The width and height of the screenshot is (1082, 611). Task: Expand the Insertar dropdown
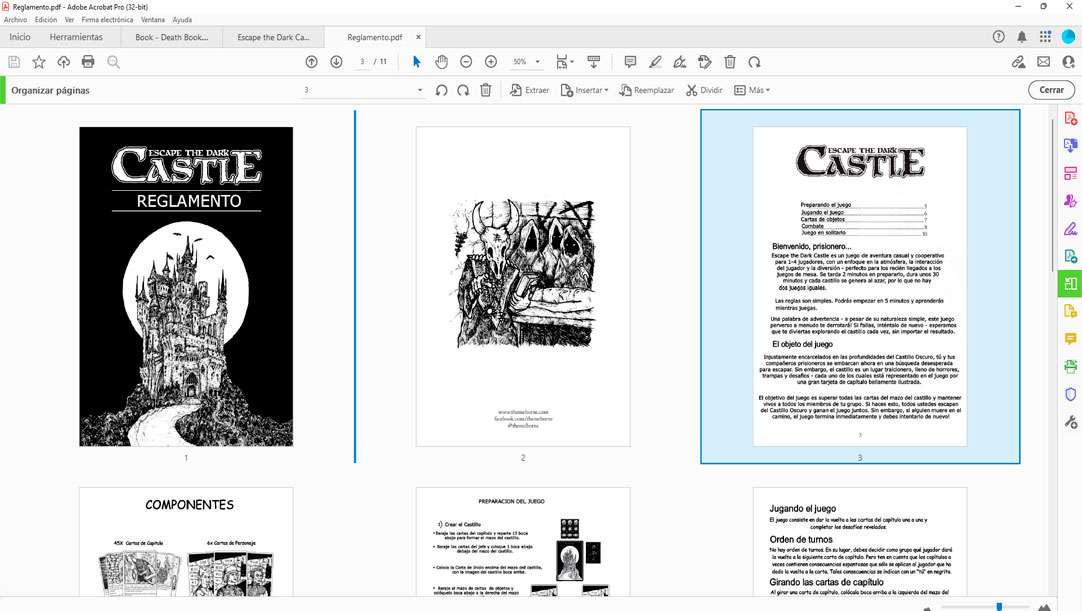coord(584,90)
